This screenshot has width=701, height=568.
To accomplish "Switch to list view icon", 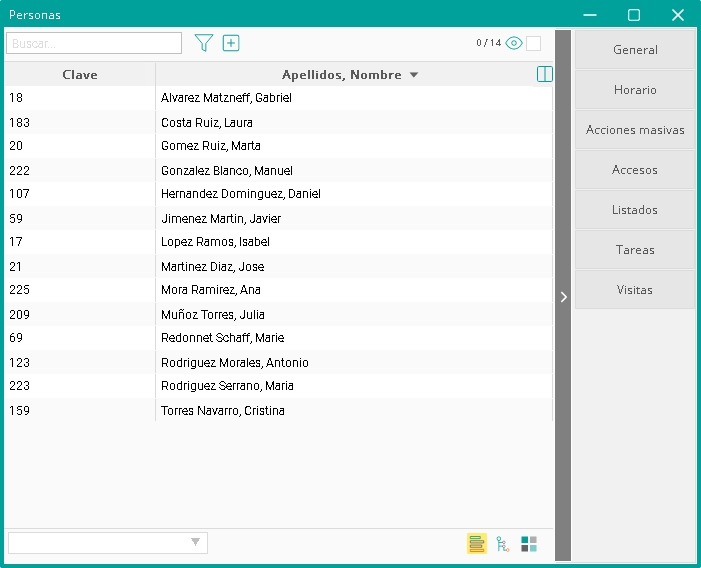I will point(477,543).
